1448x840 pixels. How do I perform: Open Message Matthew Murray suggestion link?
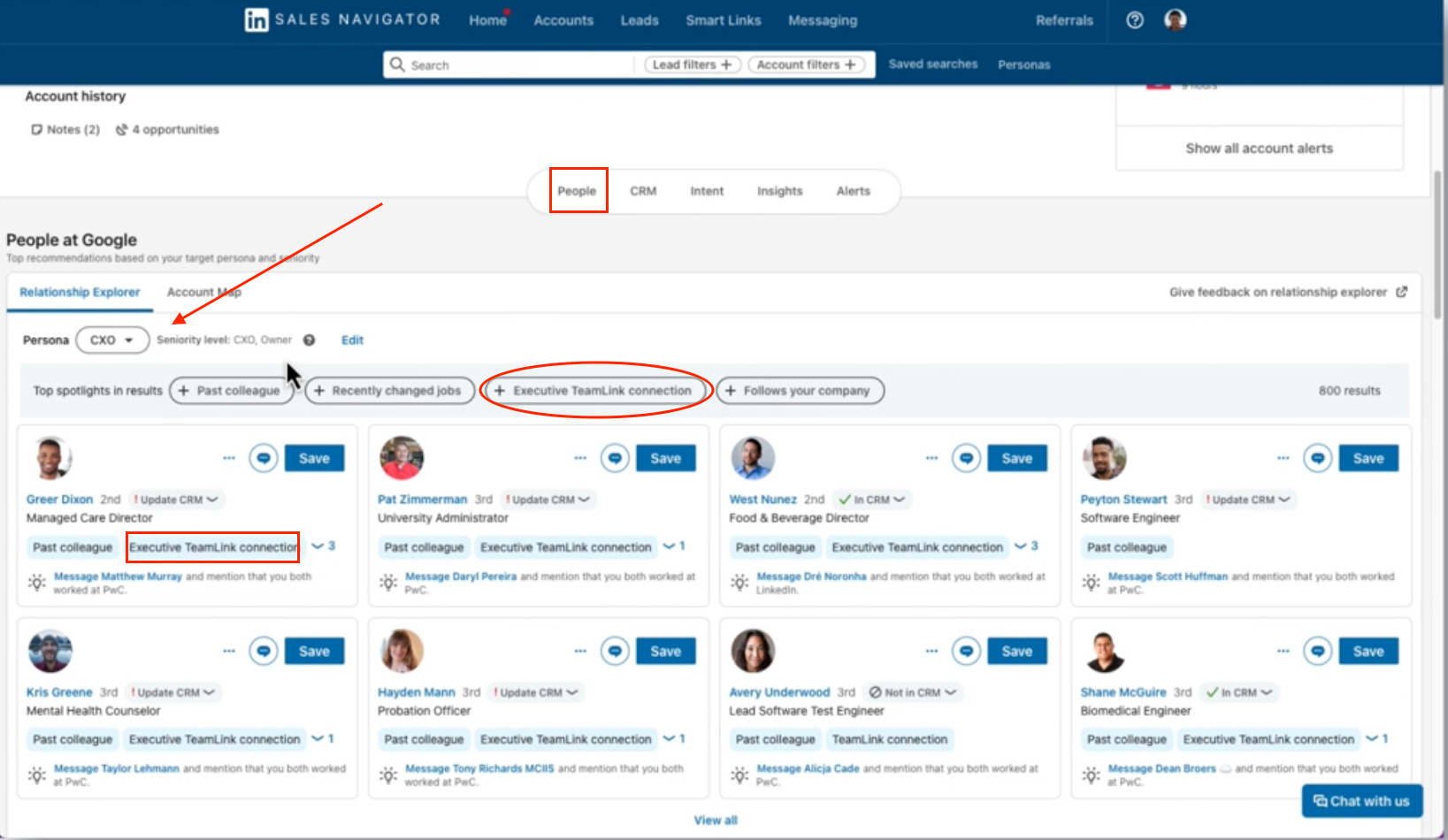click(x=118, y=577)
